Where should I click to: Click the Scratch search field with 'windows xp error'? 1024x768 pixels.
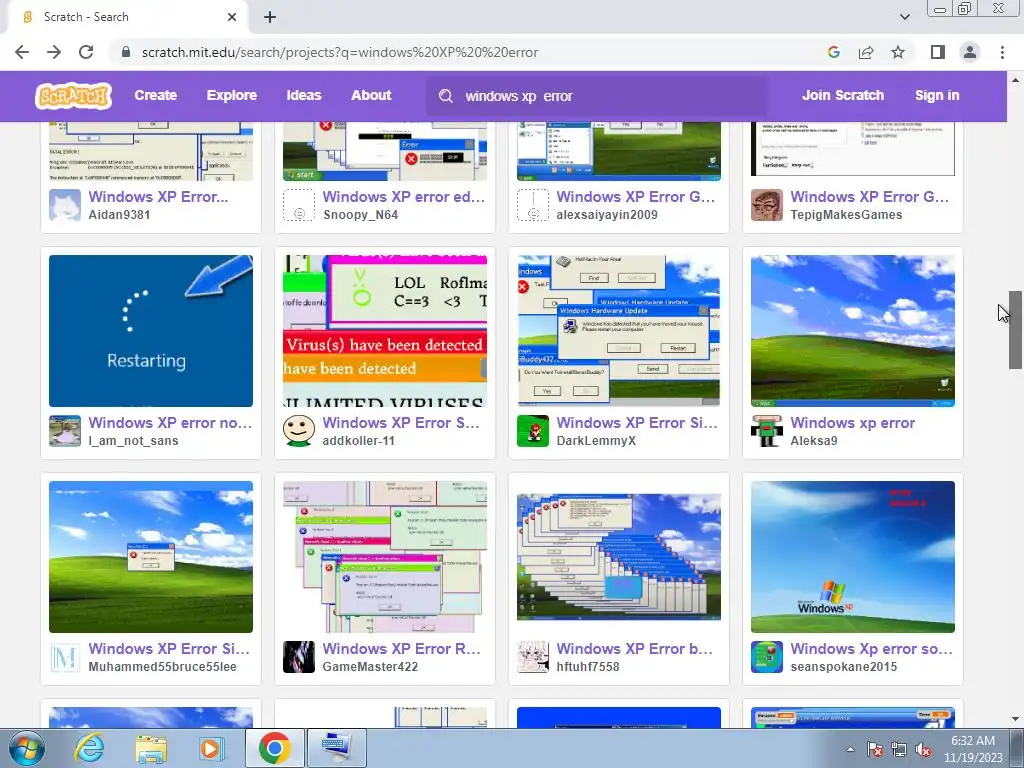(x=598, y=96)
